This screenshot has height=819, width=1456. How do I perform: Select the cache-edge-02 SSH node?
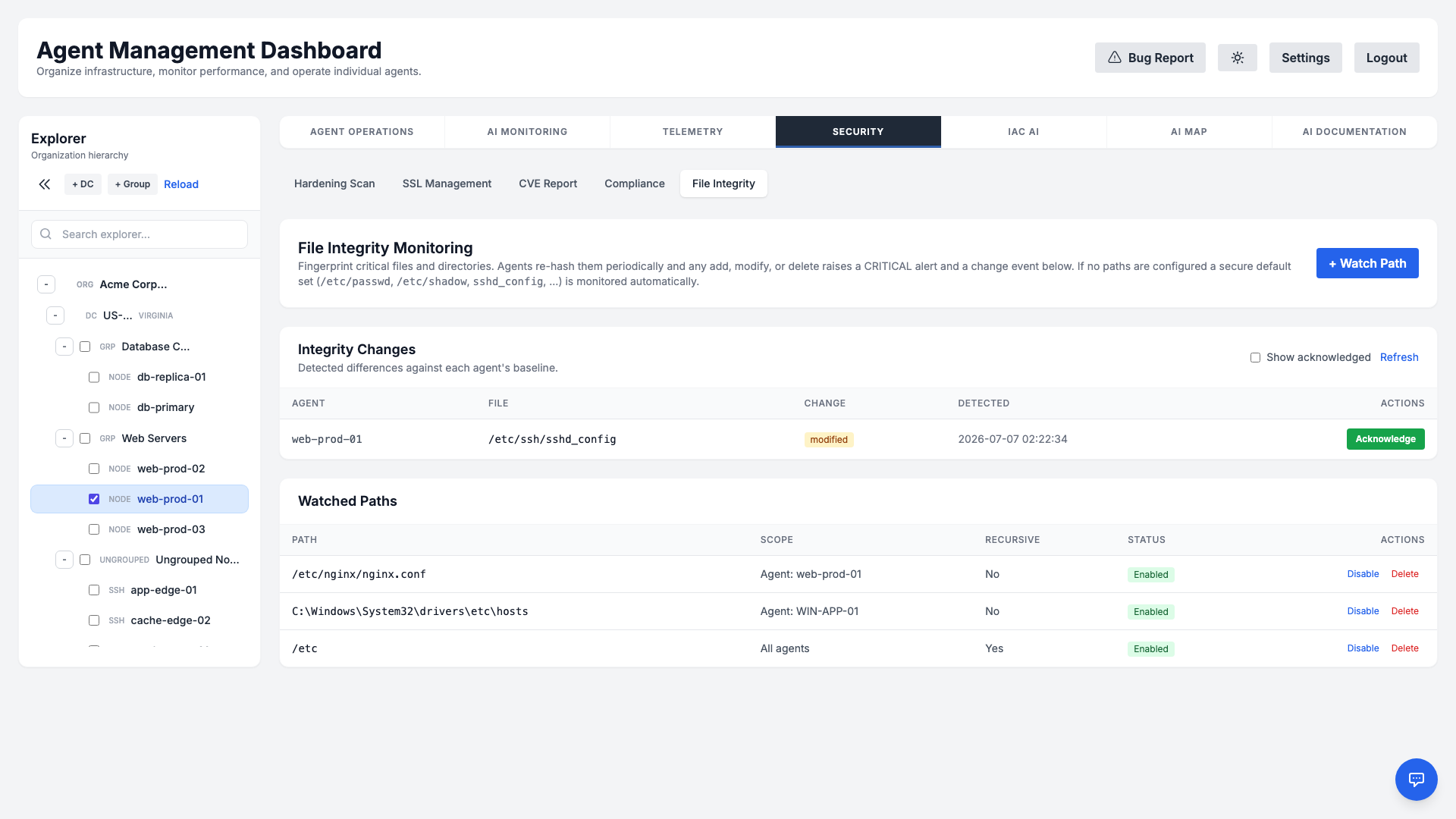[140, 620]
